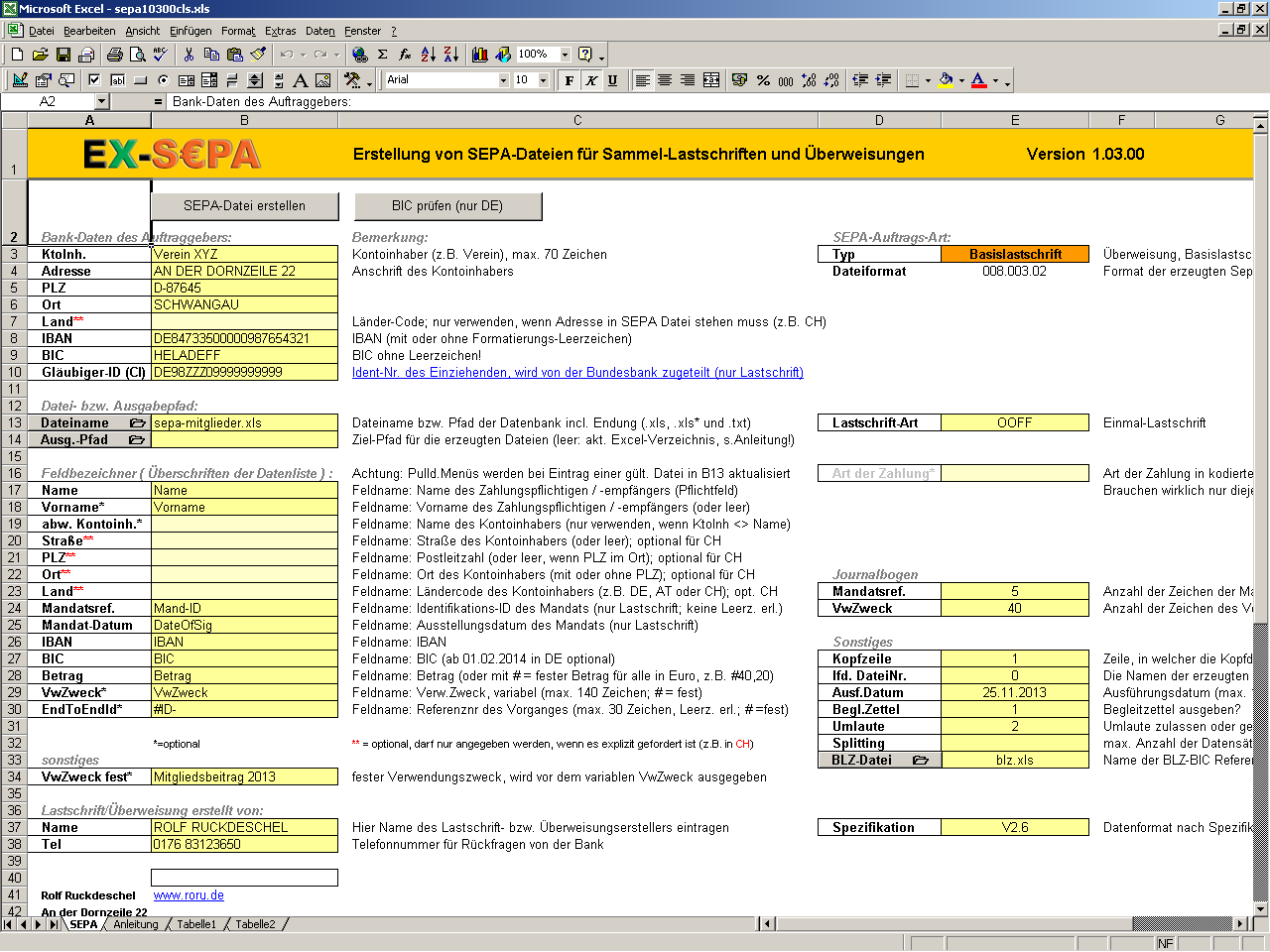This screenshot has width=1270, height=952.
Task: Click inside the formula bar
Action: pos(397,100)
